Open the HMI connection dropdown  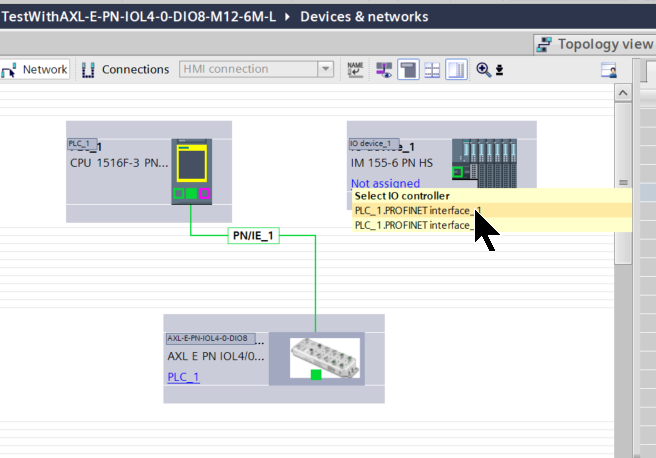325,70
